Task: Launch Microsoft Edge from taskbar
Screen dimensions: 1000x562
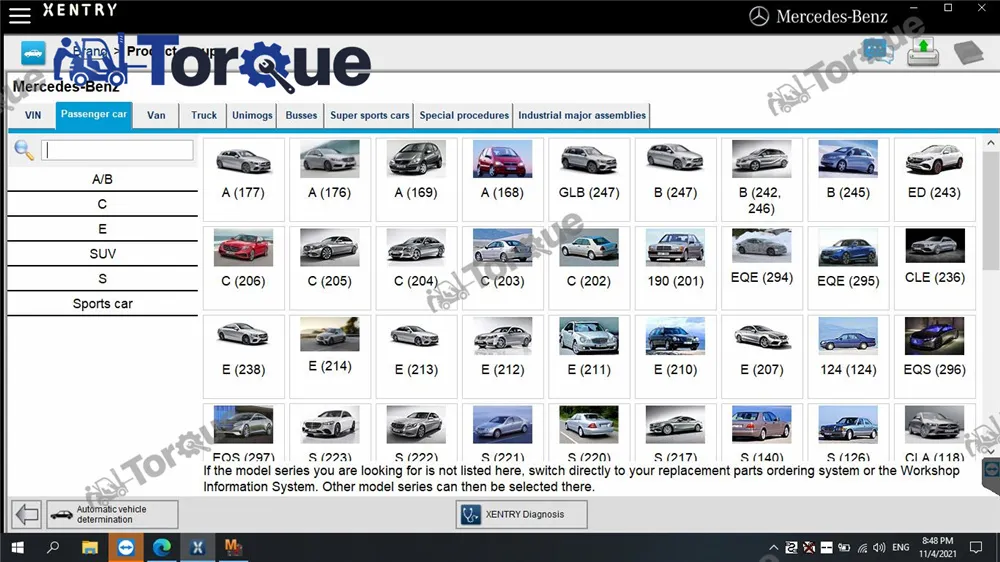Action: click(162, 547)
